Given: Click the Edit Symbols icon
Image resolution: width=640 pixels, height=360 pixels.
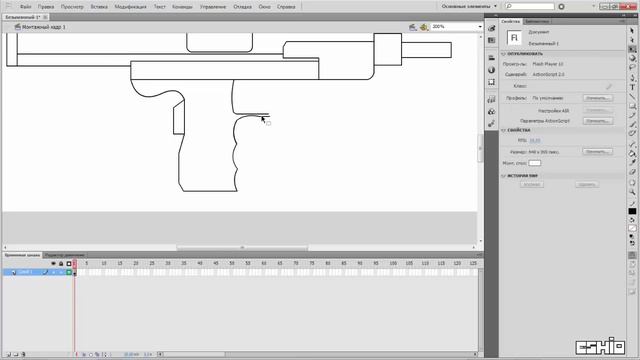Looking at the screenshot, I should (424, 27).
